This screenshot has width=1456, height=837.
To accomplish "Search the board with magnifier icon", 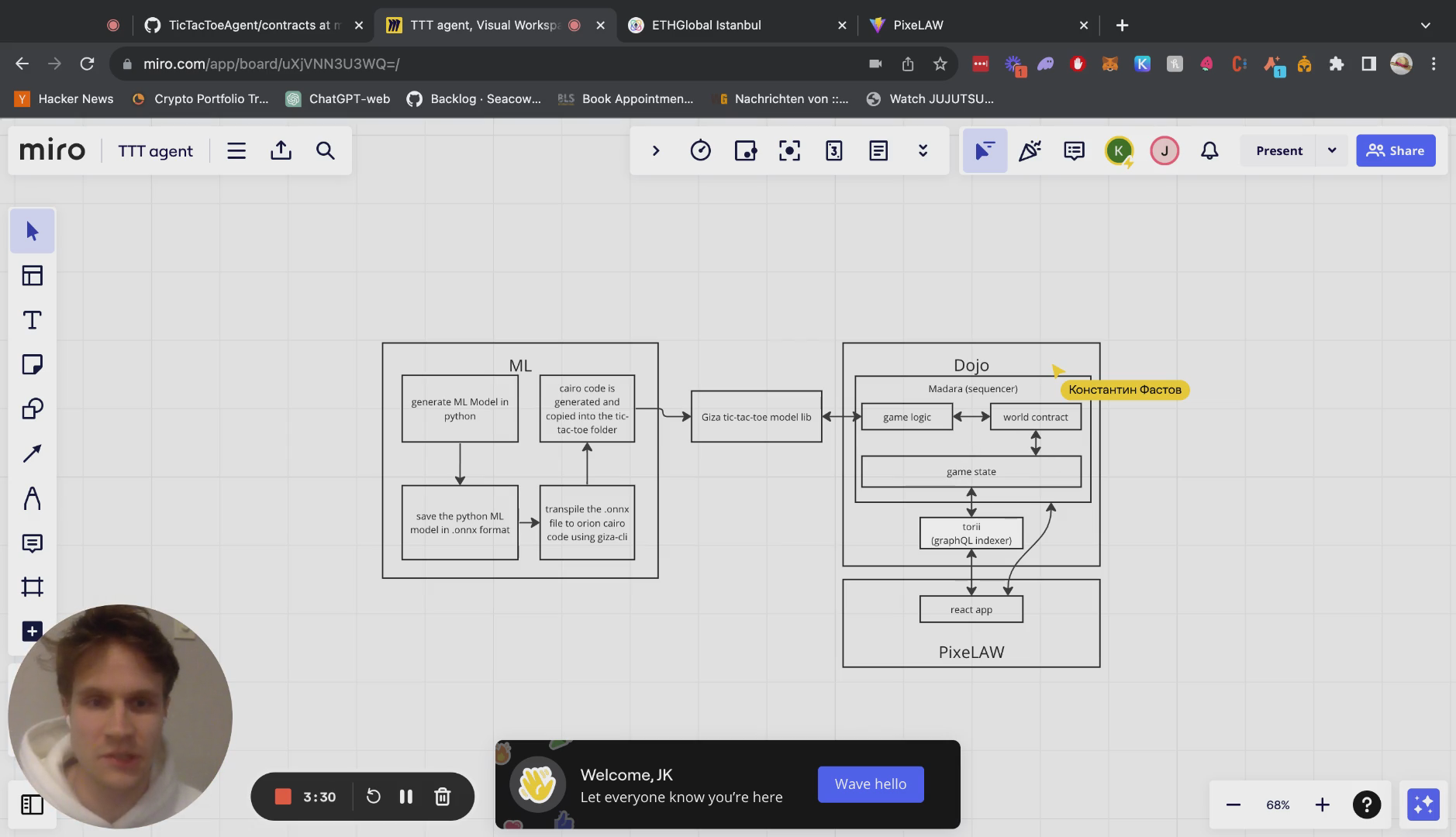I will (x=326, y=150).
